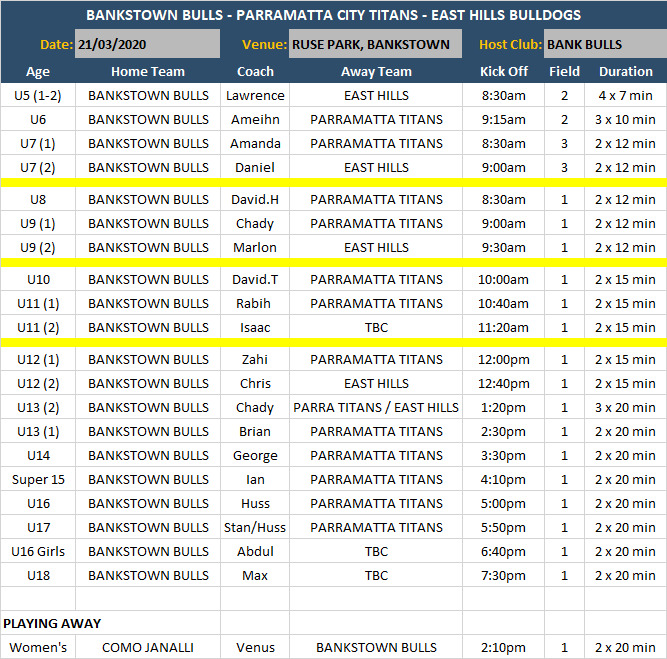Image resolution: width=667 pixels, height=659 pixels.
Task: Select coach cell Max
Action: (255, 575)
